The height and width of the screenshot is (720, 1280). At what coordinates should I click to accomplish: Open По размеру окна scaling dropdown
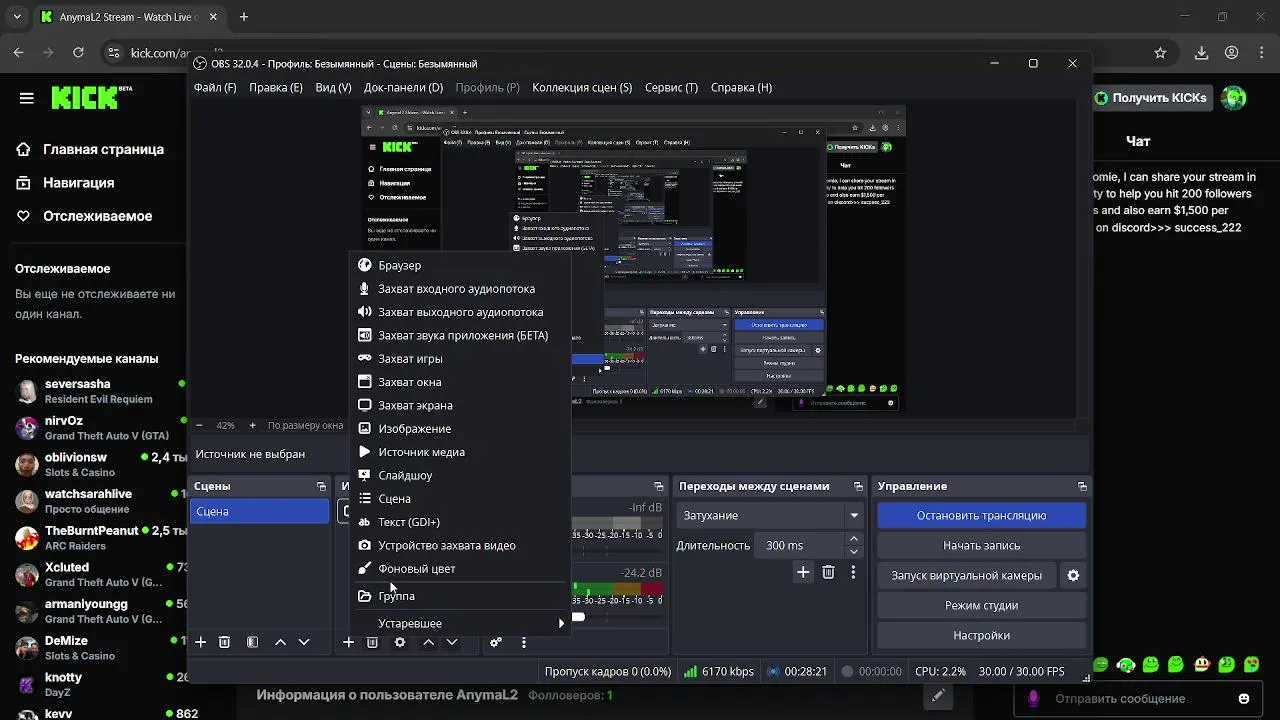305,425
